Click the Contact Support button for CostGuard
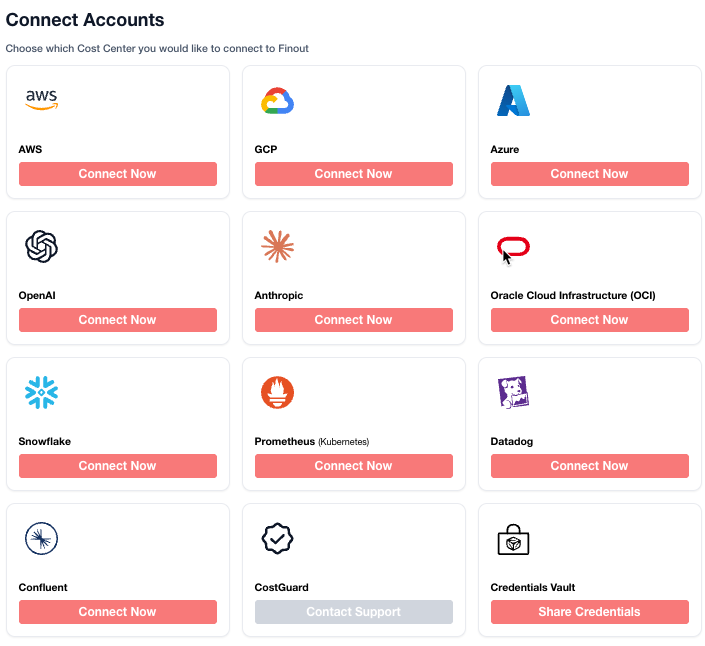The image size is (705, 646). pyautogui.click(x=353, y=612)
